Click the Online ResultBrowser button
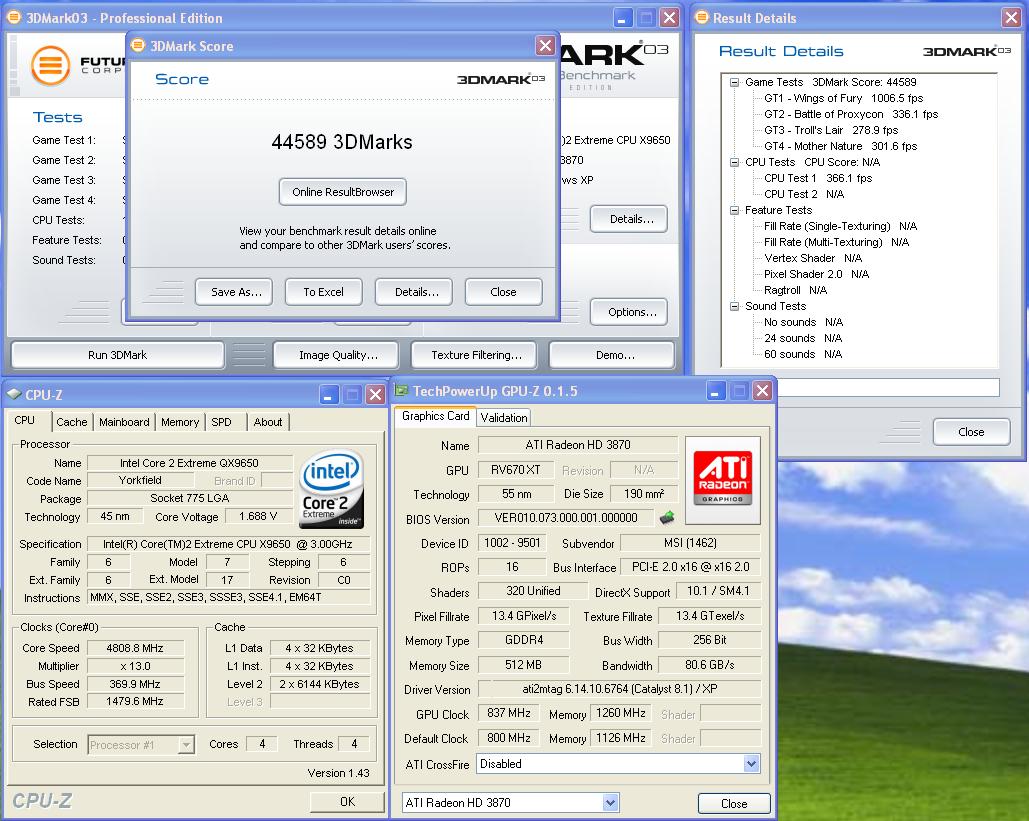1029x821 pixels. point(343,192)
